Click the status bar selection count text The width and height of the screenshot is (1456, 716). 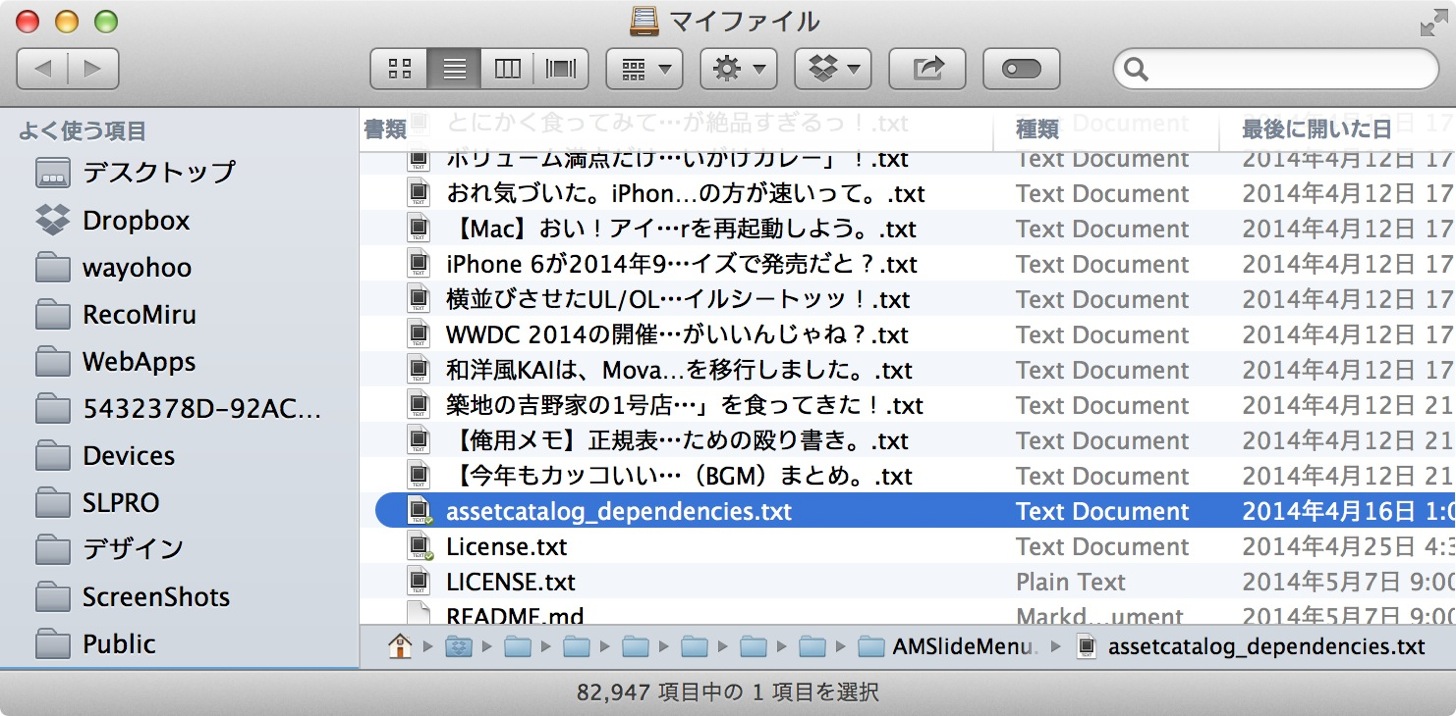tap(728, 692)
